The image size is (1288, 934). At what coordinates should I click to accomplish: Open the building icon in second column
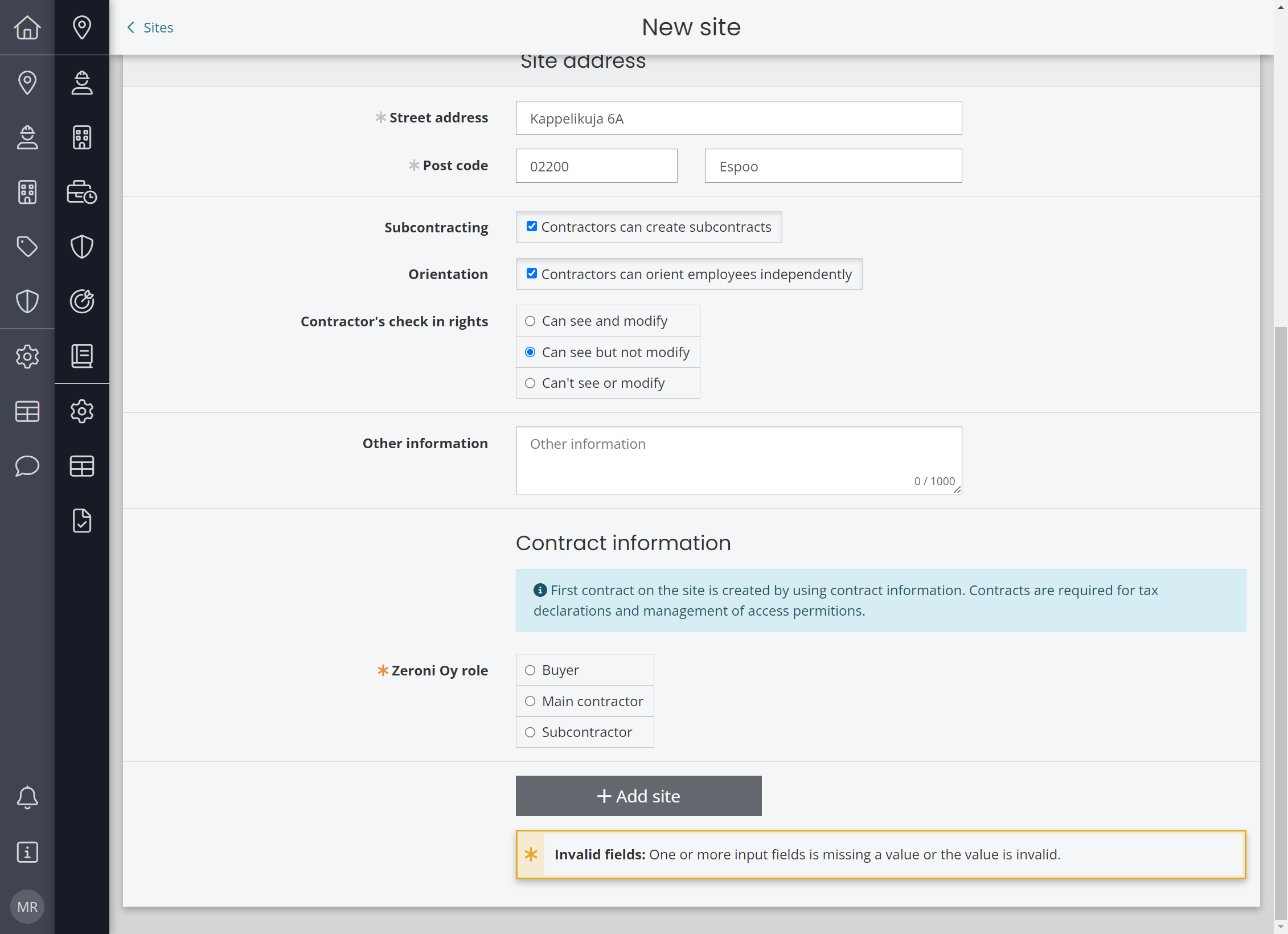[82, 137]
